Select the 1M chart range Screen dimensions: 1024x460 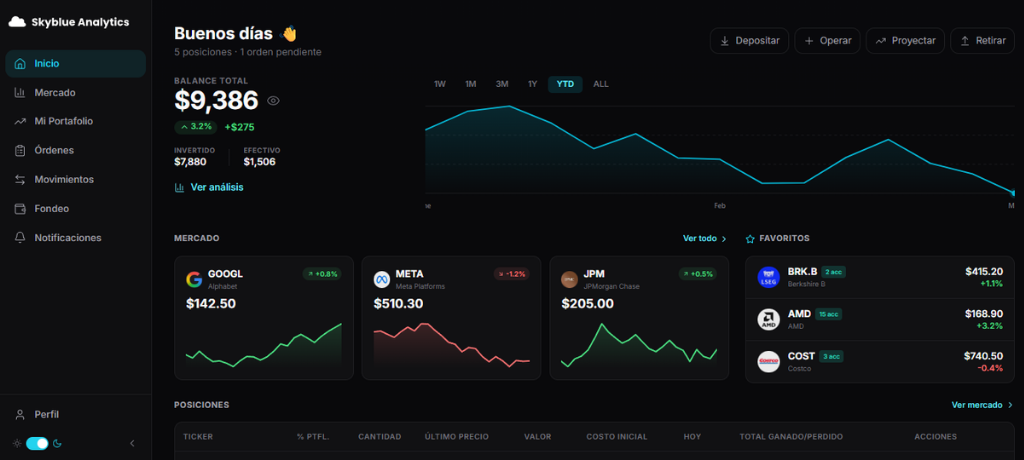[x=471, y=84]
